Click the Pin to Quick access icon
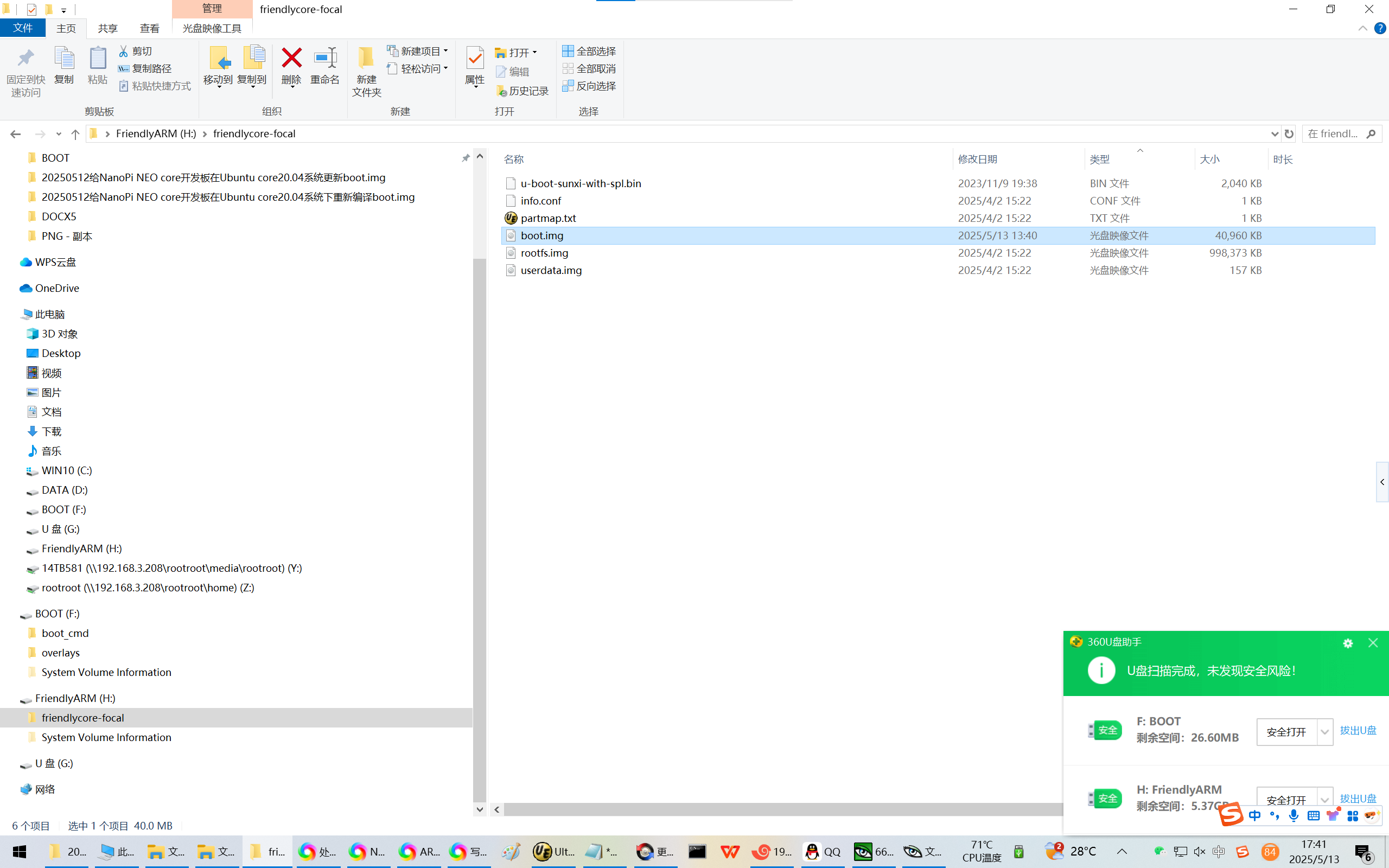The height and width of the screenshot is (868, 1389). [26, 58]
